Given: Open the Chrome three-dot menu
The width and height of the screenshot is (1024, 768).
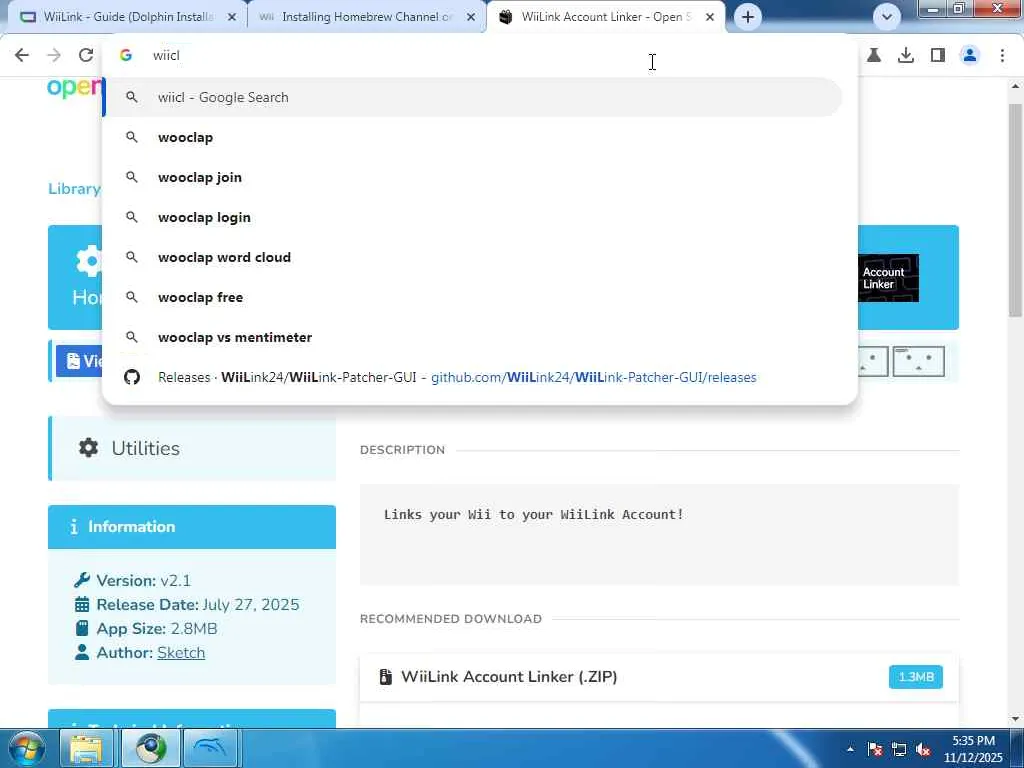Looking at the screenshot, I should tap(1002, 56).
